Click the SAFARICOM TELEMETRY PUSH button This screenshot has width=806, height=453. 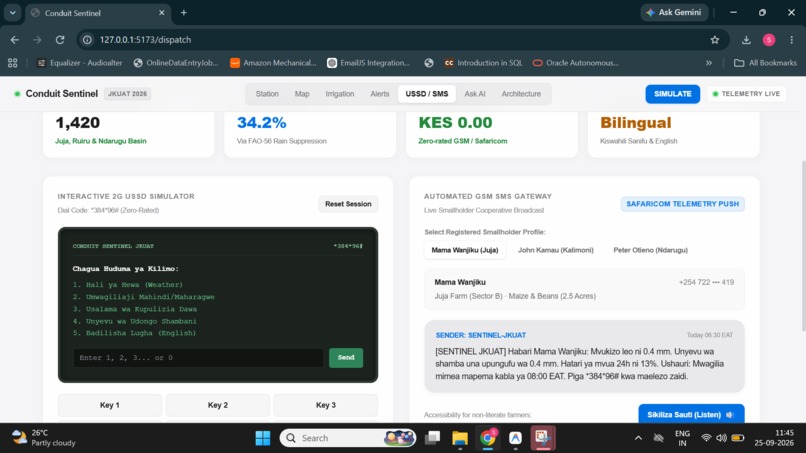(682, 204)
